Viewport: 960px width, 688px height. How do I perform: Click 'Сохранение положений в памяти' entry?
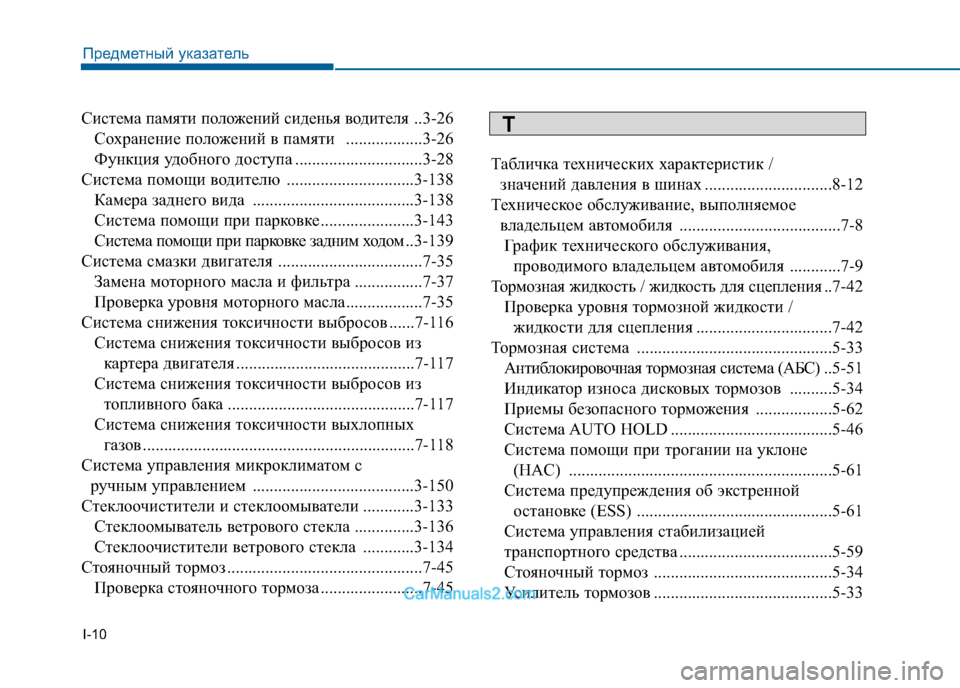click(274, 139)
